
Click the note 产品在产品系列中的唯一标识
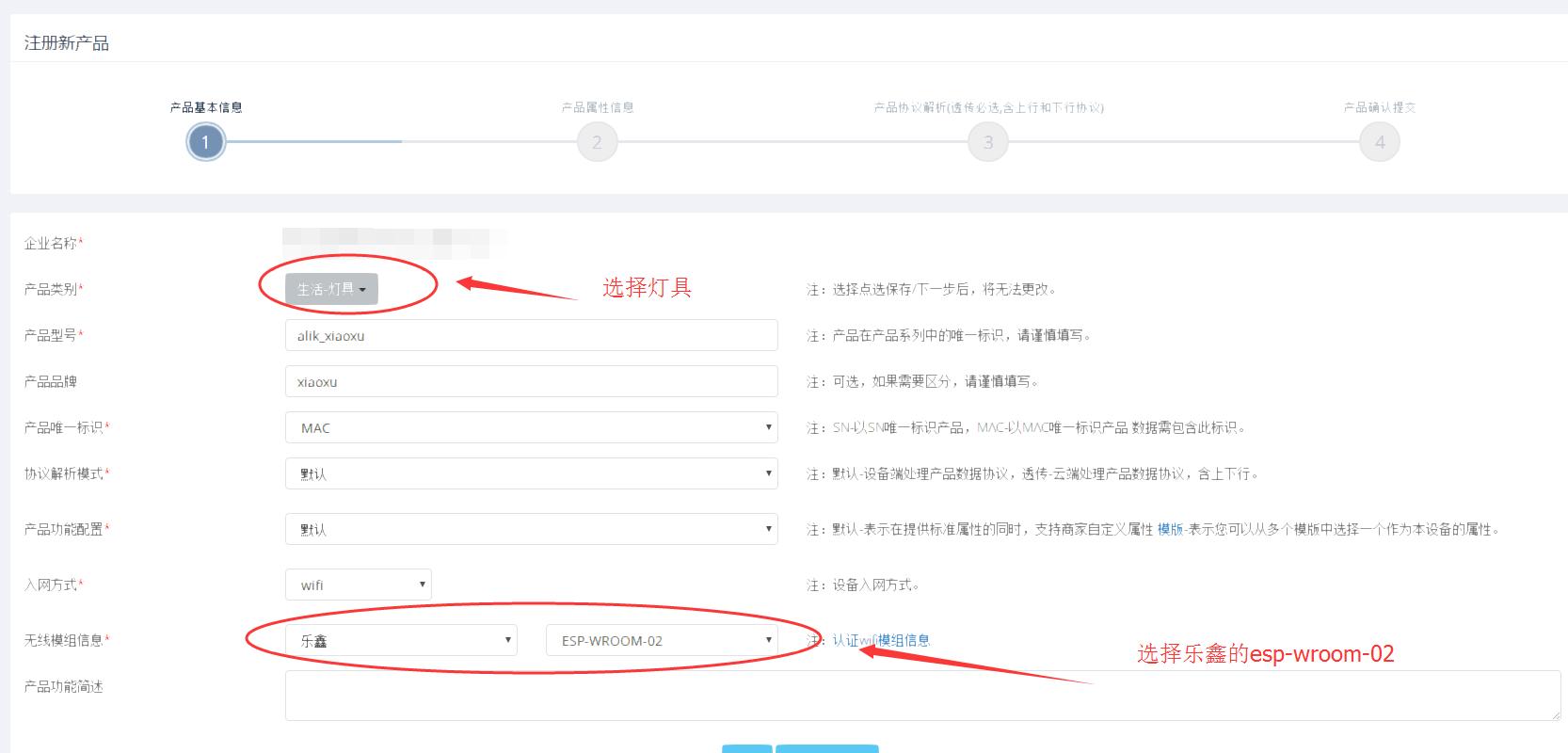point(949,335)
